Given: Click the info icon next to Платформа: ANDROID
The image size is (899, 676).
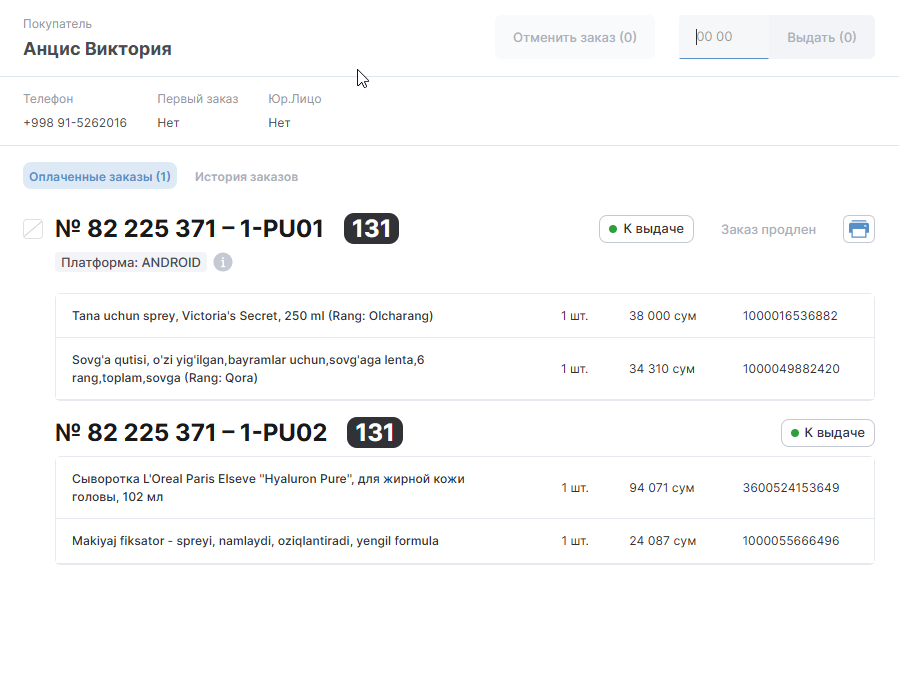Looking at the screenshot, I should tap(223, 262).
